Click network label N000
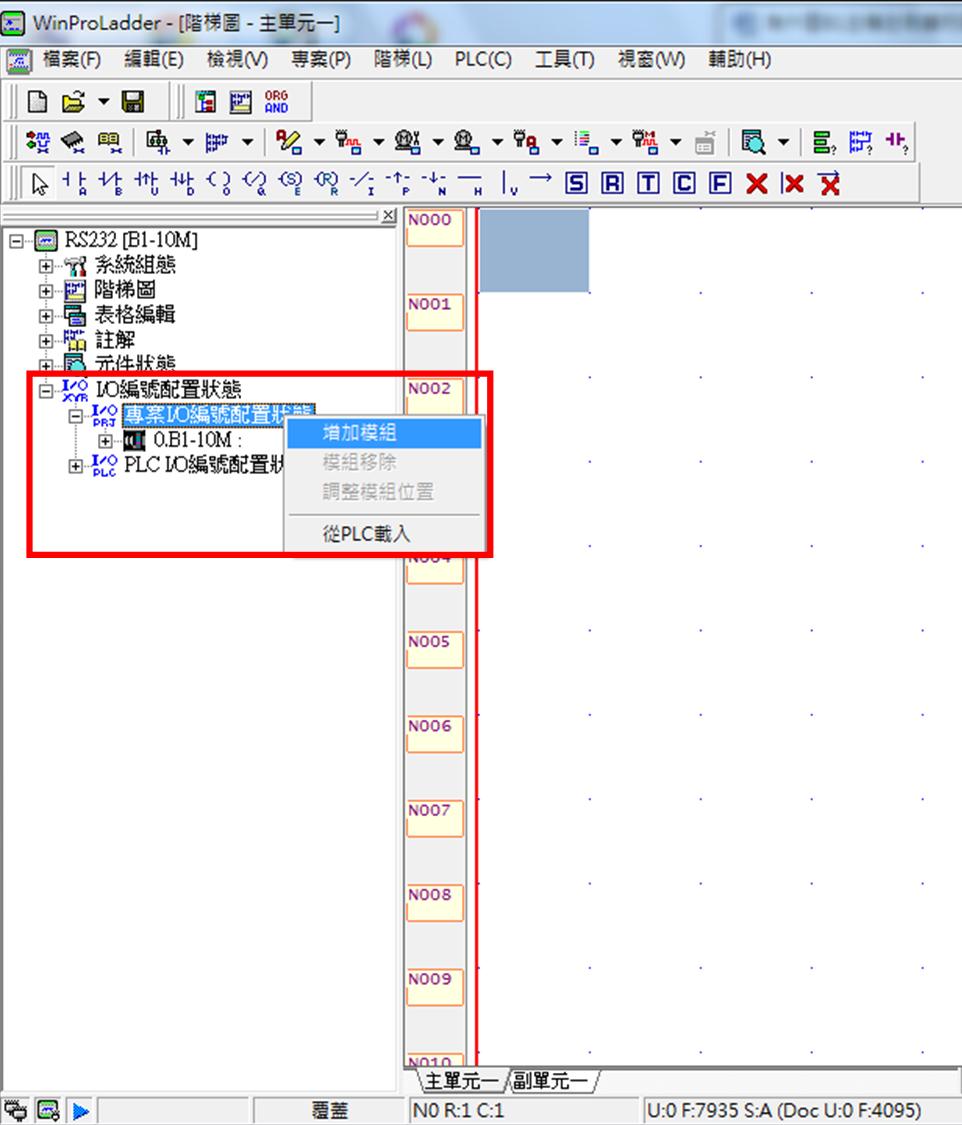This screenshot has width=962, height=1125. (x=435, y=227)
